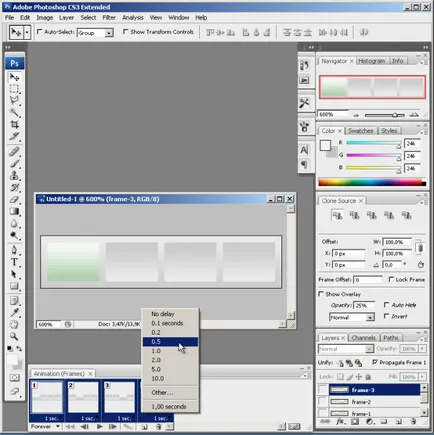Select the Magic Wand tool
The image size is (434, 435).
pyautogui.click(x=14, y=112)
